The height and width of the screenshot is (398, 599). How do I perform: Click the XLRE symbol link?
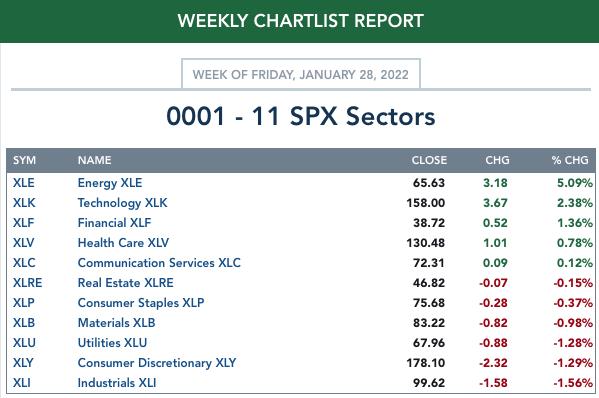point(28,283)
